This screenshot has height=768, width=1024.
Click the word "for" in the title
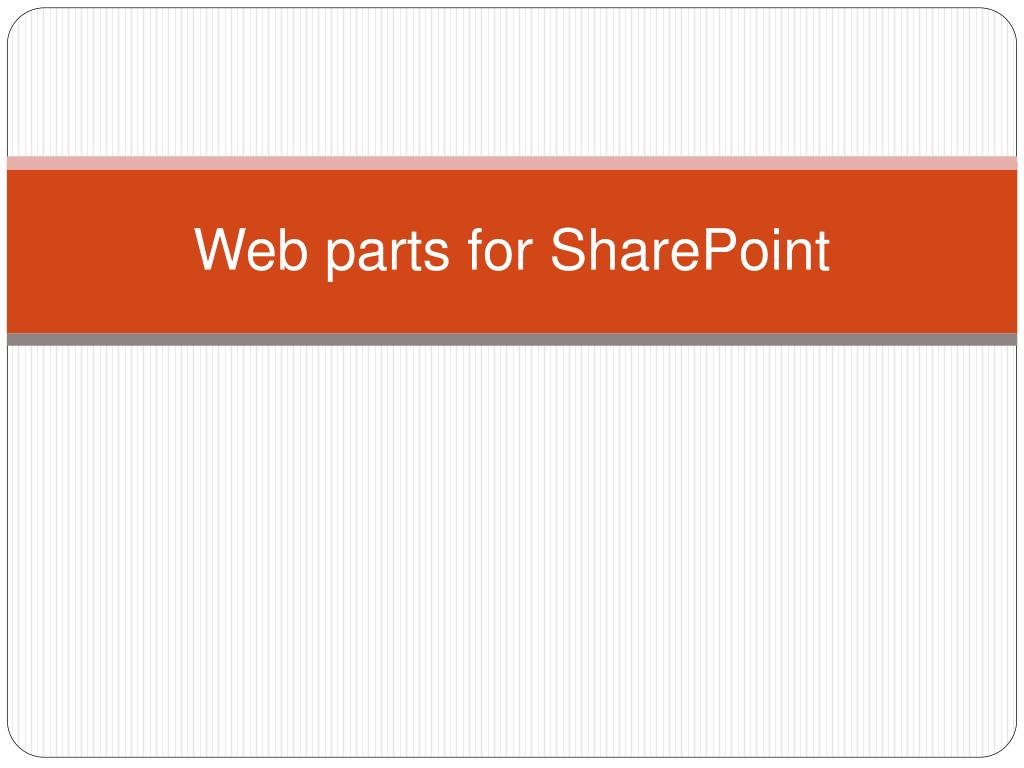pos(500,248)
